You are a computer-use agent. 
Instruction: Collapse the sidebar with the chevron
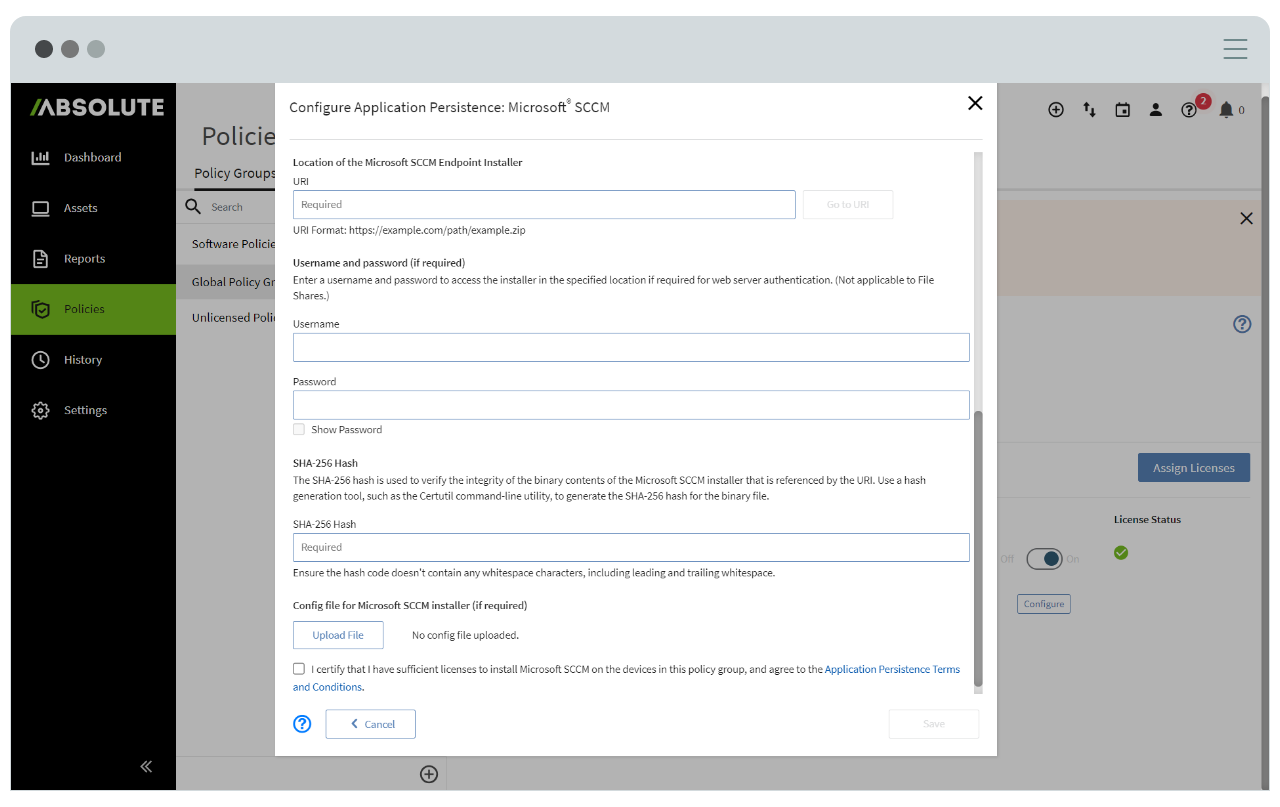[146, 766]
